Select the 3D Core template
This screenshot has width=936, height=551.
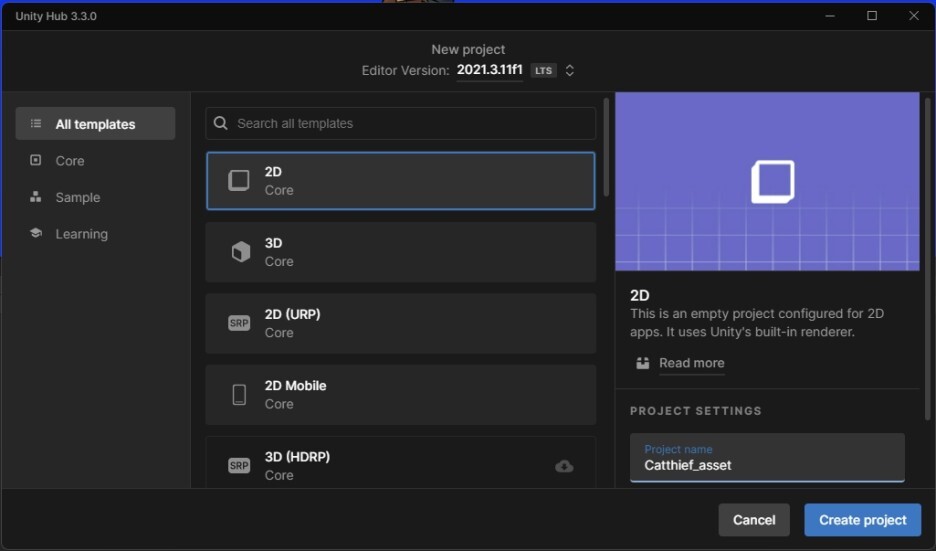pyautogui.click(x=401, y=252)
